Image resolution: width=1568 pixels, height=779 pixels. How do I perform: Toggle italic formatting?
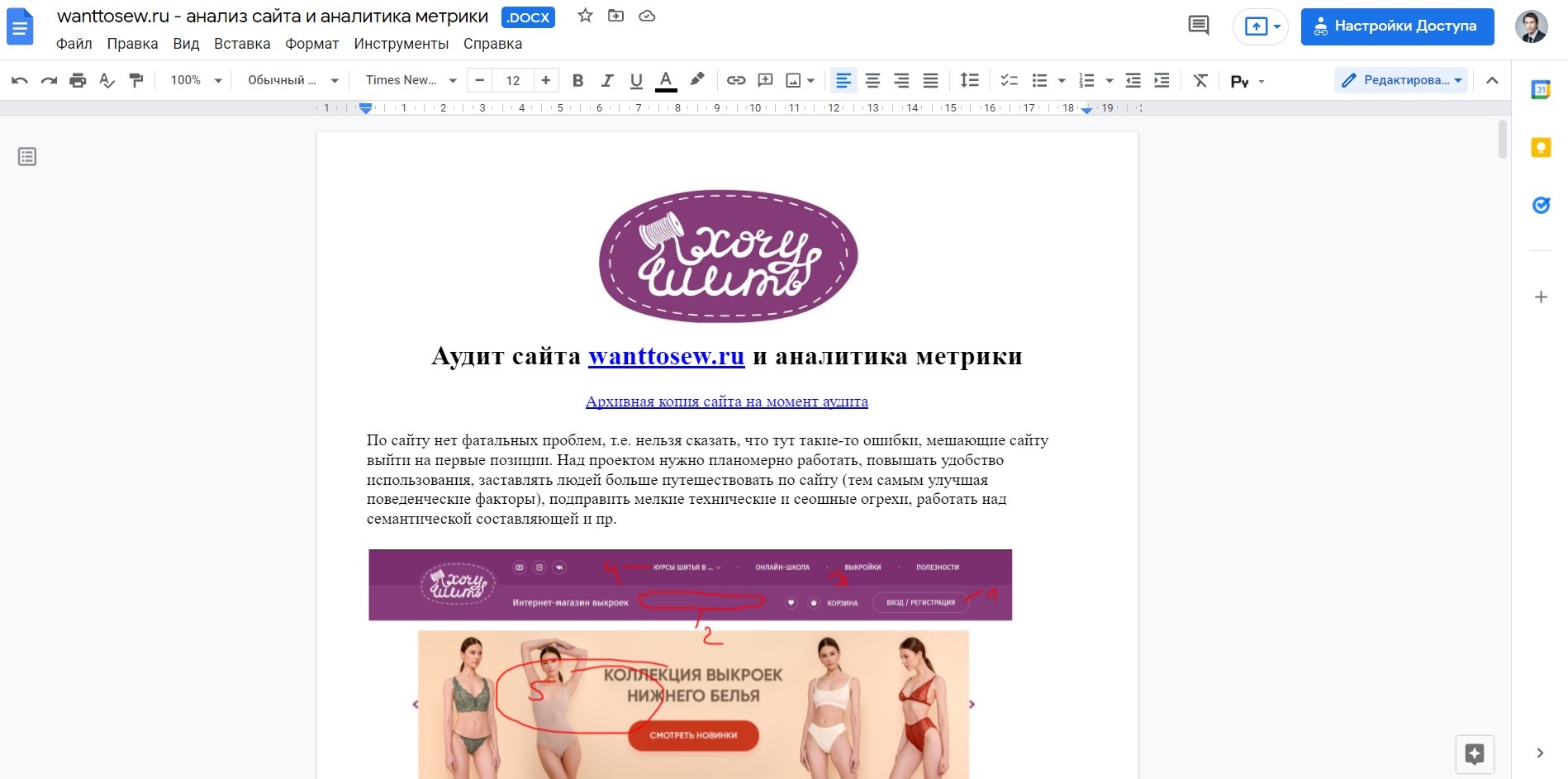tap(607, 80)
